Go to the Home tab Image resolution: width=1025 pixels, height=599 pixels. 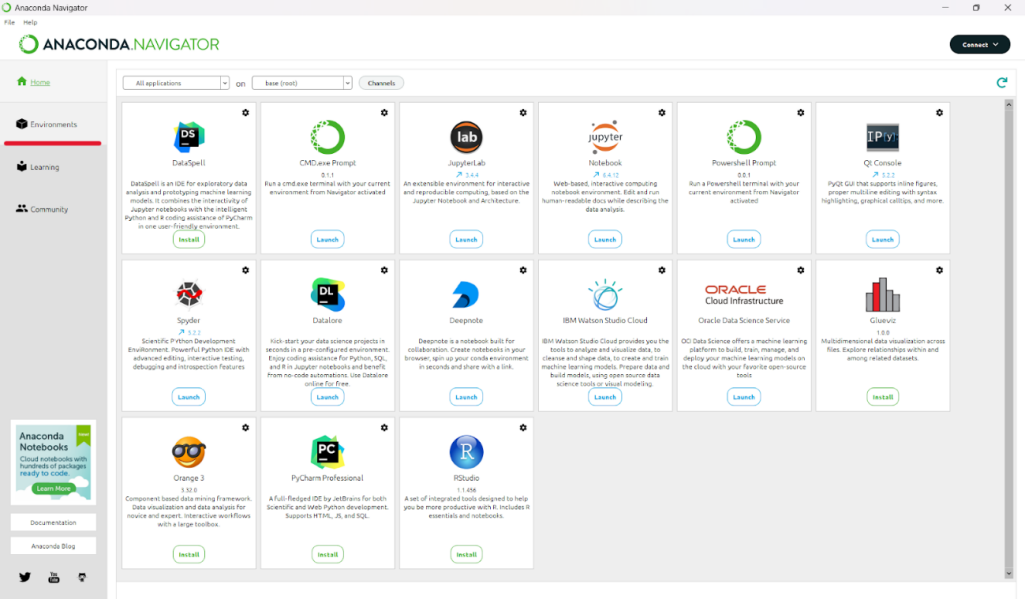[x=40, y=82]
